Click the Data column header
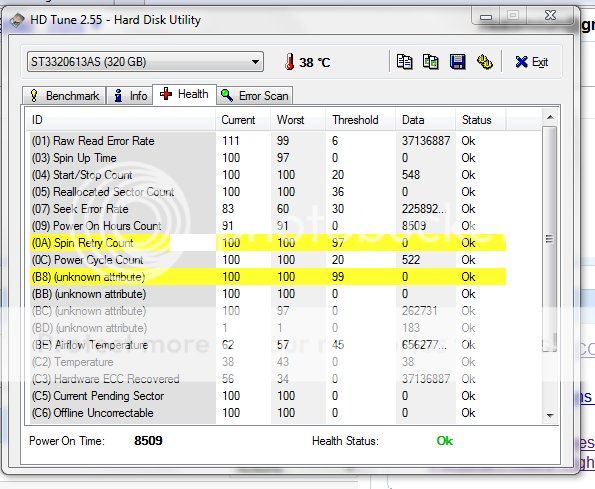The image size is (595, 489). point(425,120)
